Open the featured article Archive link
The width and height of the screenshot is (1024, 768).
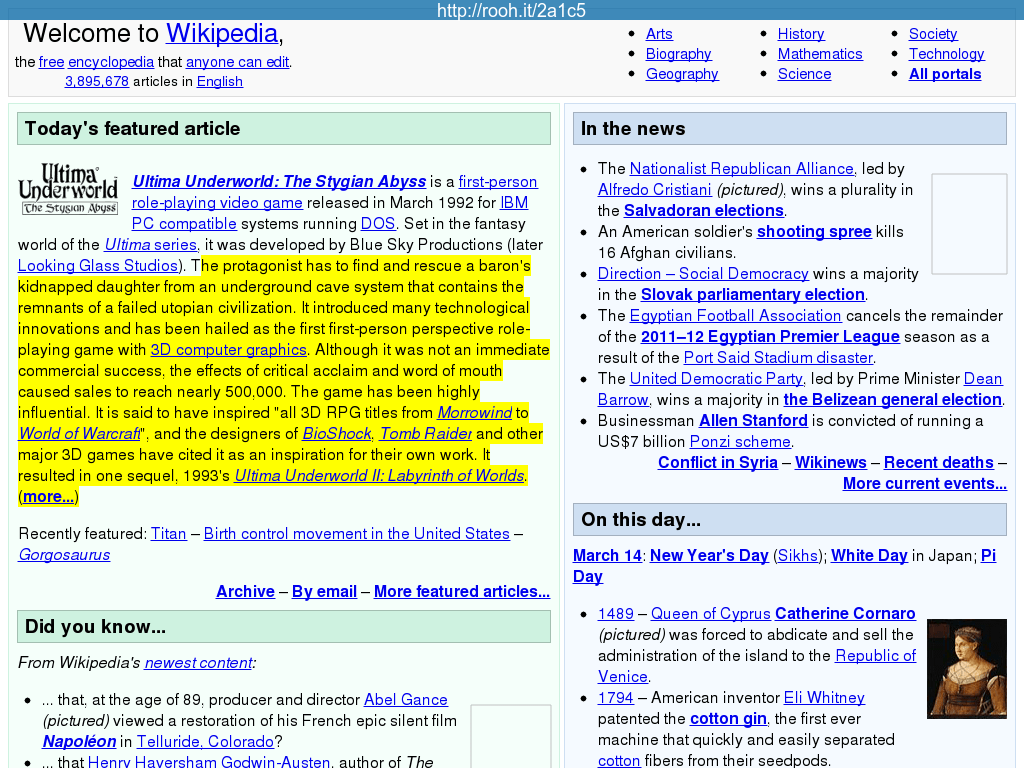[245, 592]
